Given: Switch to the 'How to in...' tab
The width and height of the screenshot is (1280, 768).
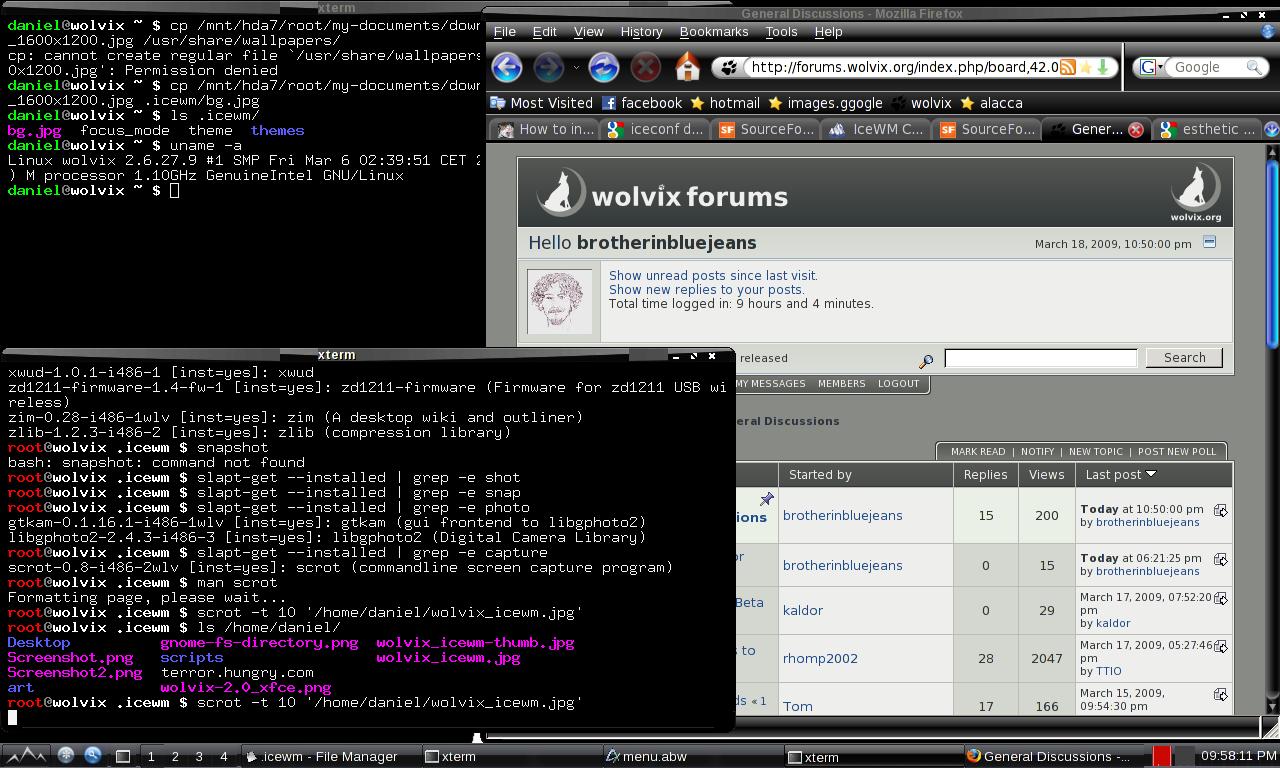Looking at the screenshot, I should point(546,129).
